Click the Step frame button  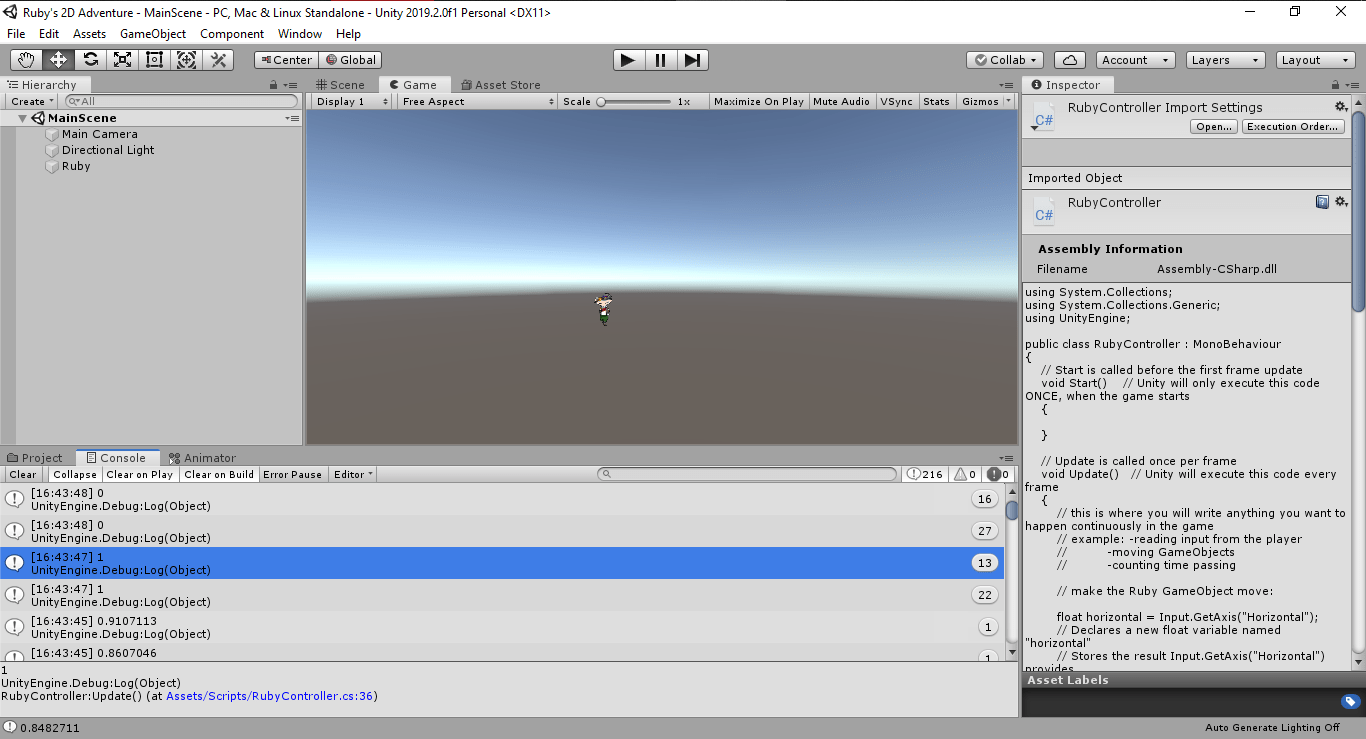[x=692, y=60]
